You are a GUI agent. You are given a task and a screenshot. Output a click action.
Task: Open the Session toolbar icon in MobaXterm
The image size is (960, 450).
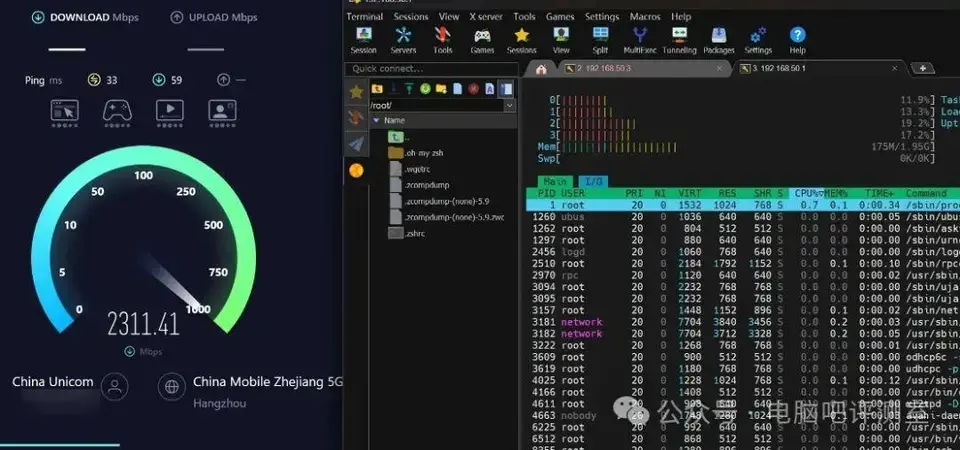click(x=364, y=40)
